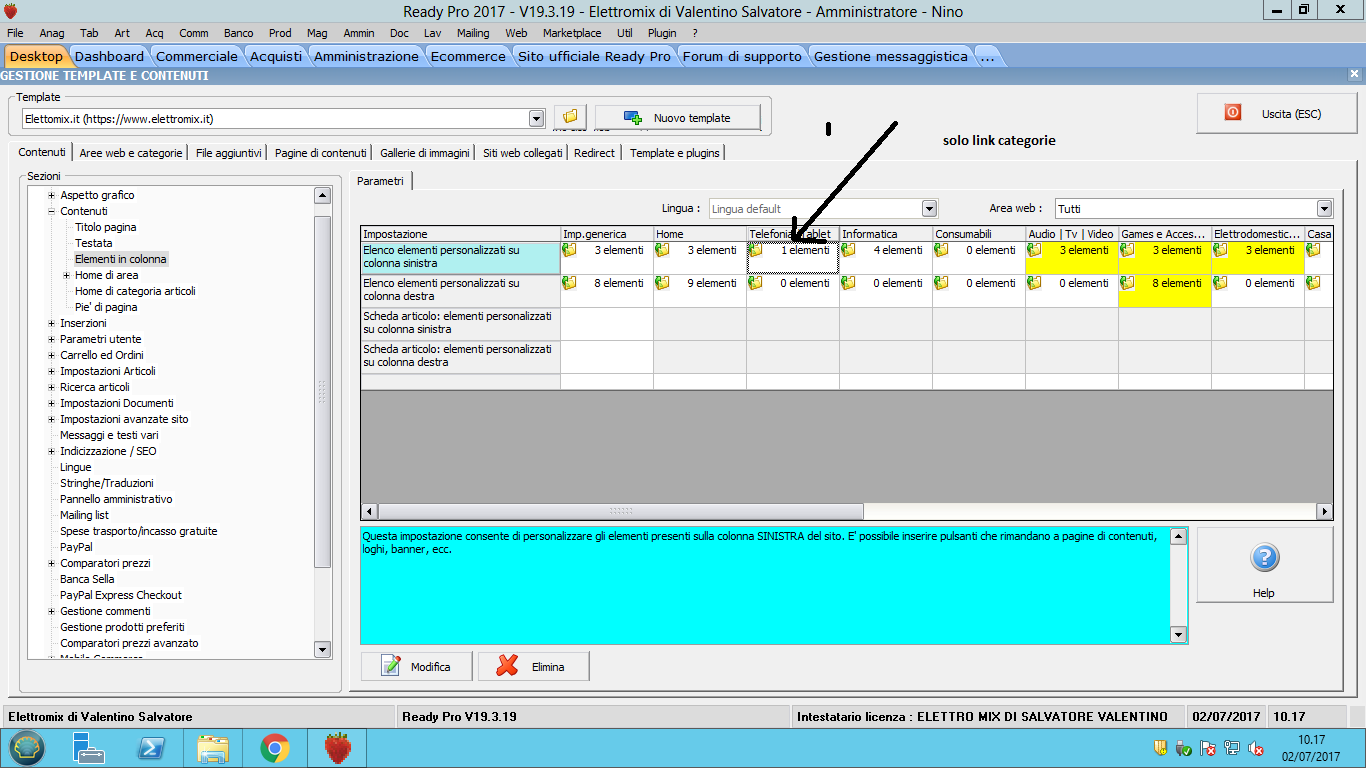Image resolution: width=1366 pixels, height=768 pixels.
Task: Click the muted speaker tray icon
Action: (x=1256, y=748)
